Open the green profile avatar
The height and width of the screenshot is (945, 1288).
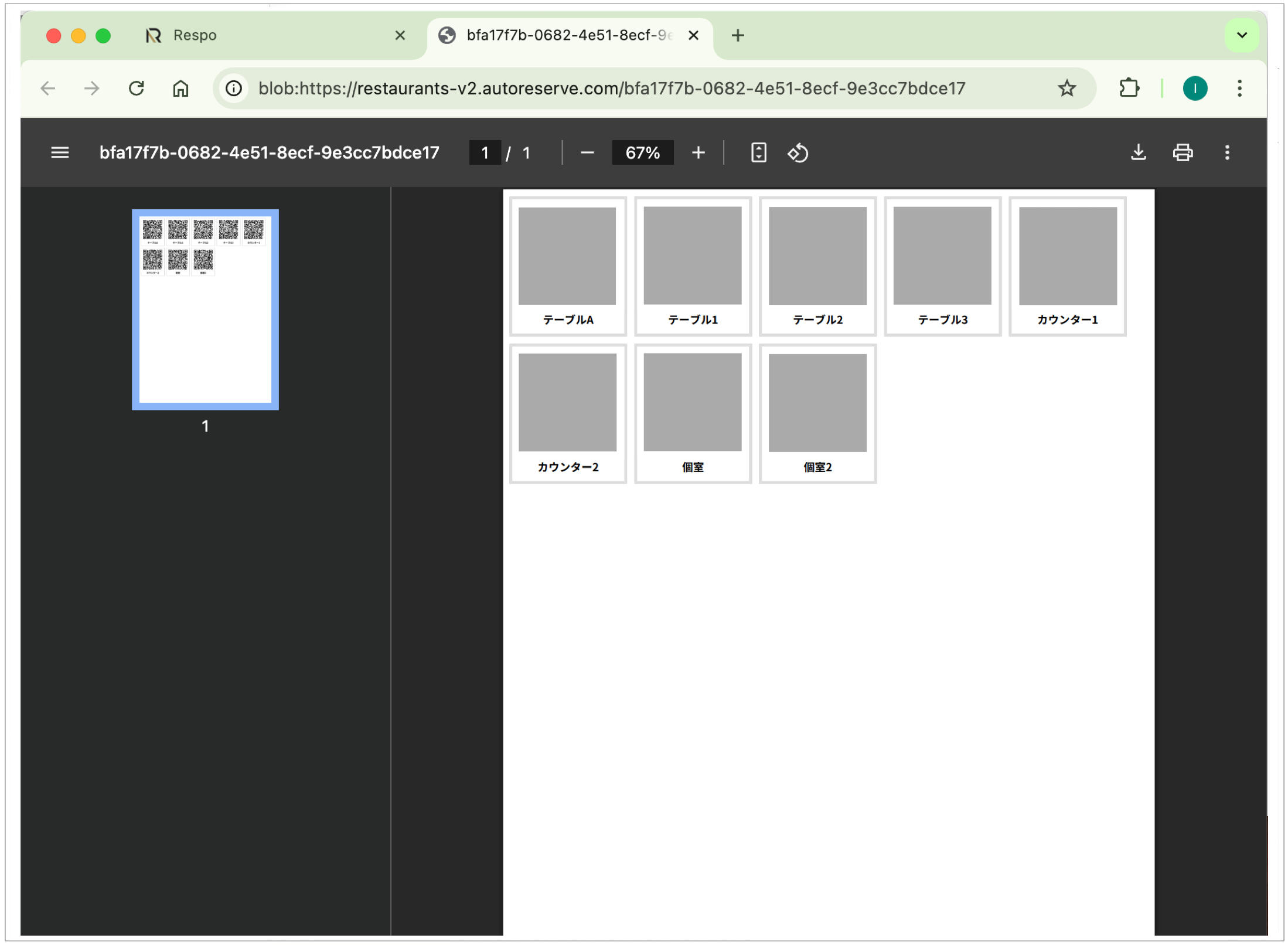1195,89
